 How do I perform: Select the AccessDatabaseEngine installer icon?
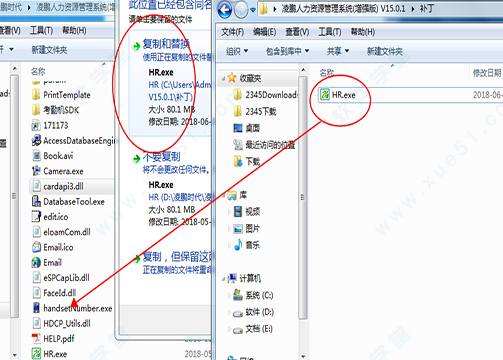(36, 141)
